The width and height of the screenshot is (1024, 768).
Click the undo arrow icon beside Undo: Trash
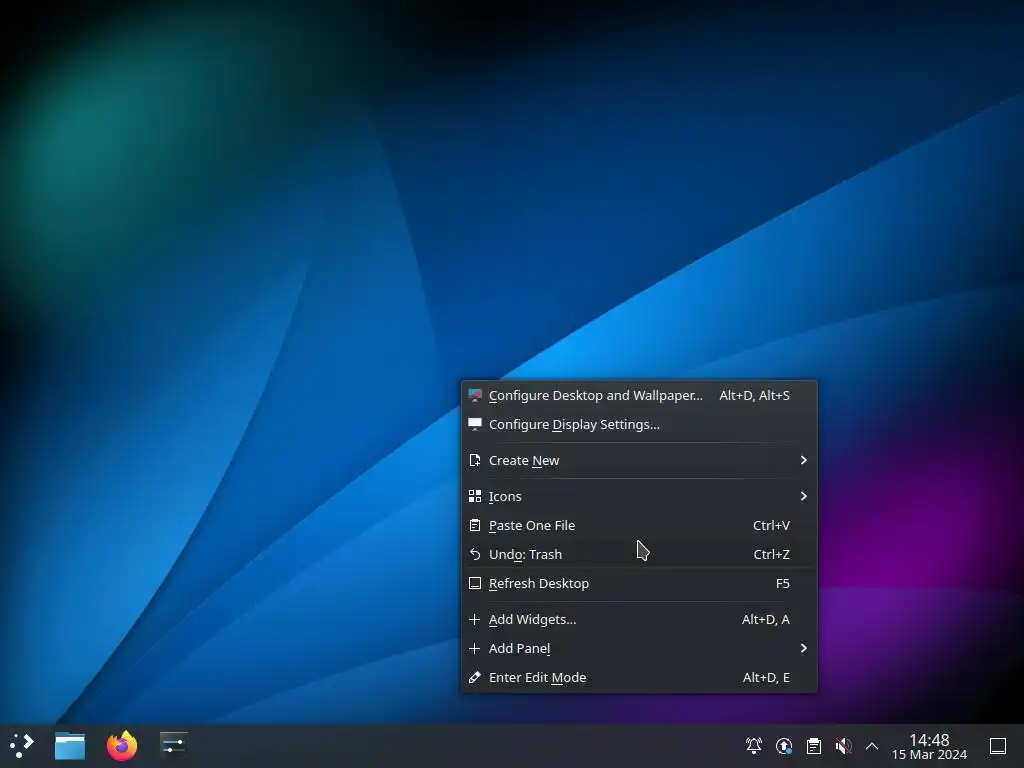click(475, 554)
